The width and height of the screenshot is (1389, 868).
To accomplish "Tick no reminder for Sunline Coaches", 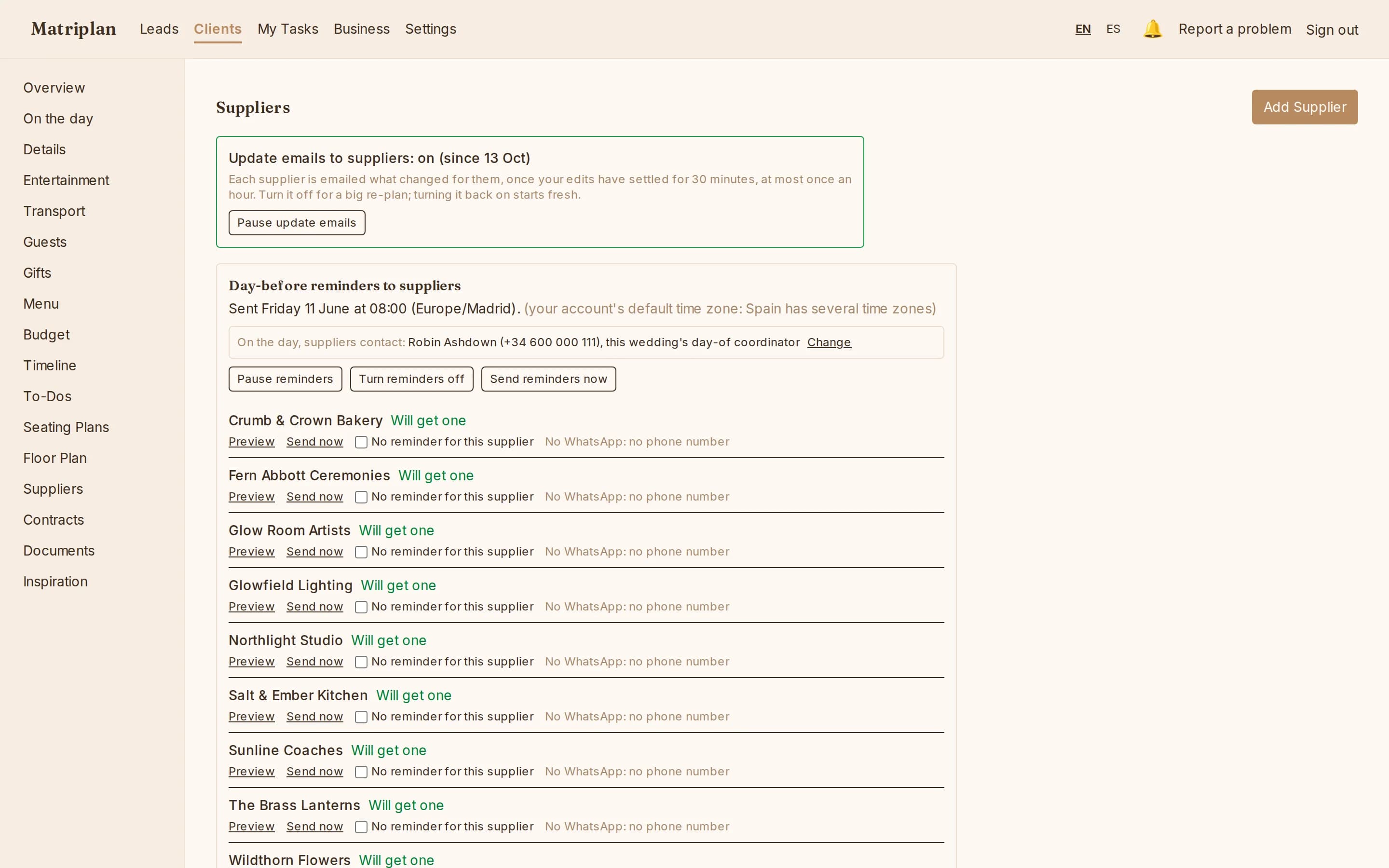I will pos(361,773).
